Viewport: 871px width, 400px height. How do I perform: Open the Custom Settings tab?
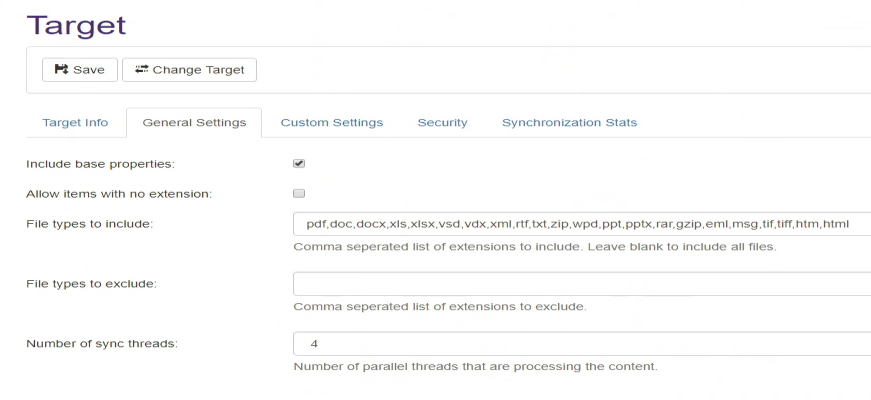point(332,123)
